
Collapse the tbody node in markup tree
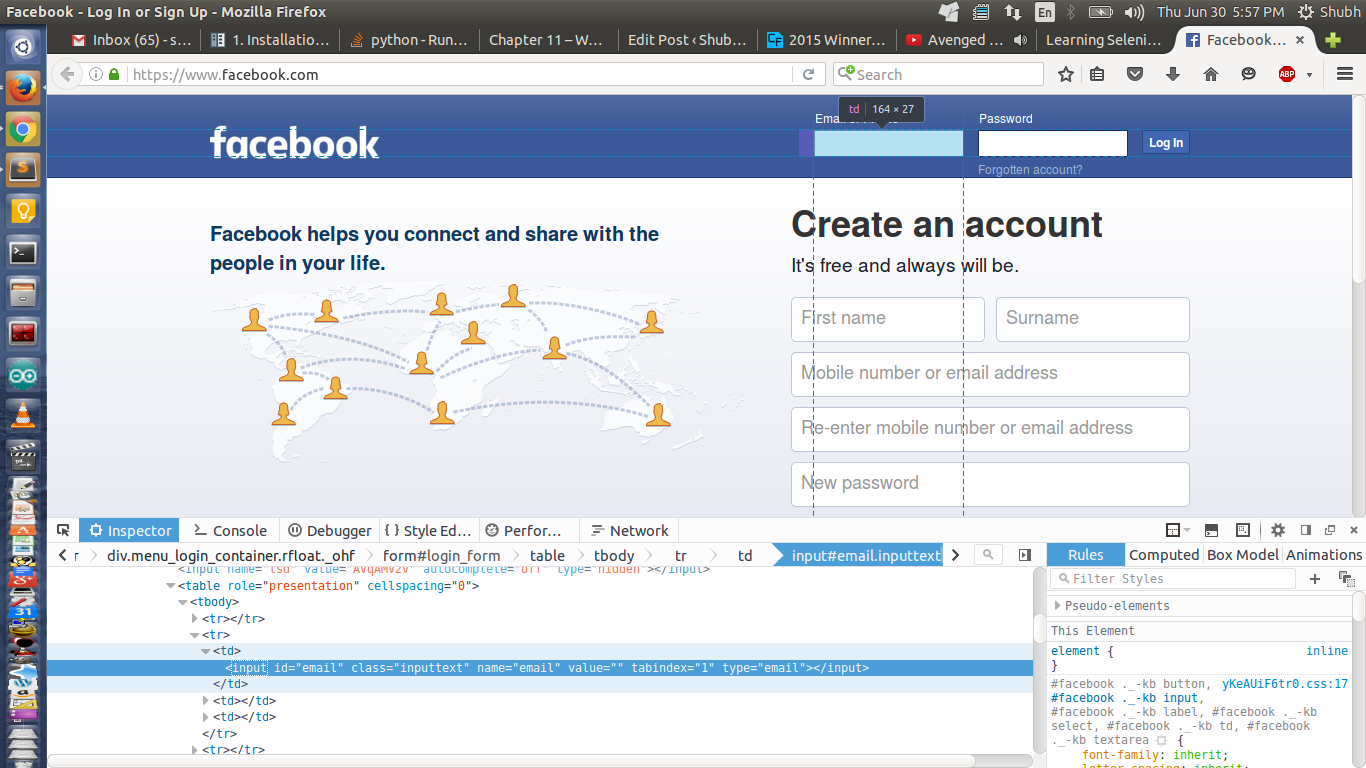[183, 602]
